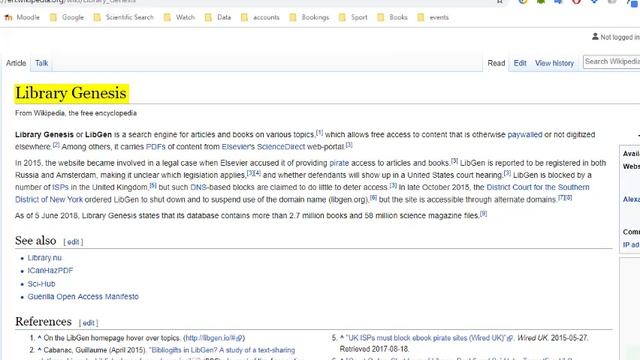Open the Moodle bookmark

pyautogui.click(x=22, y=18)
